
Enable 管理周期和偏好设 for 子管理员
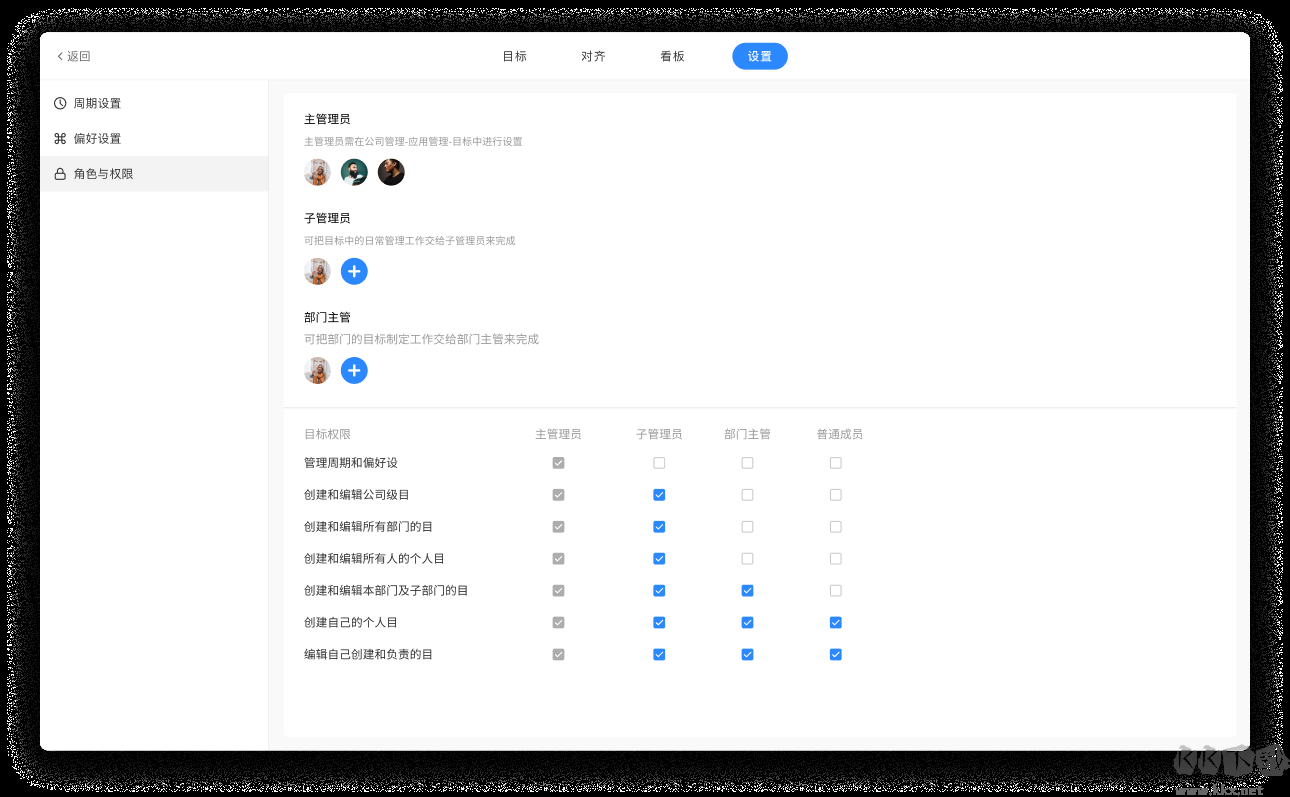tap(659, 463)
